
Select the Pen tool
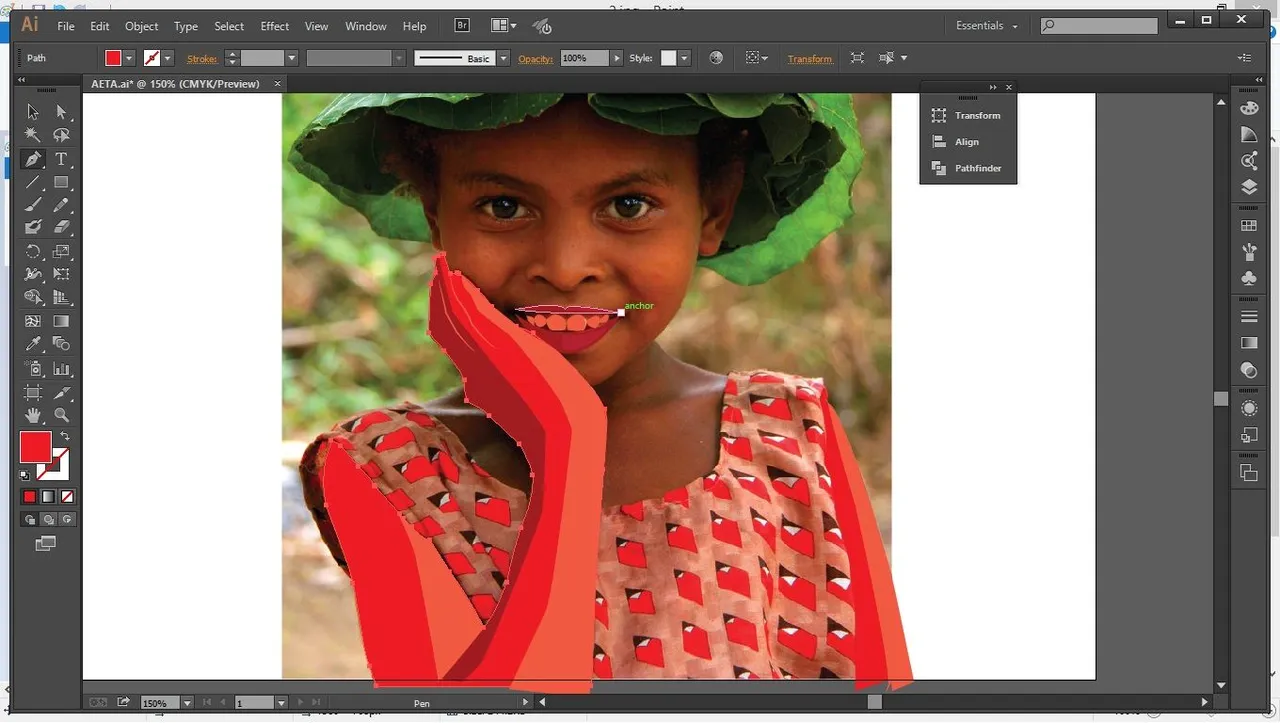point(33,159)
